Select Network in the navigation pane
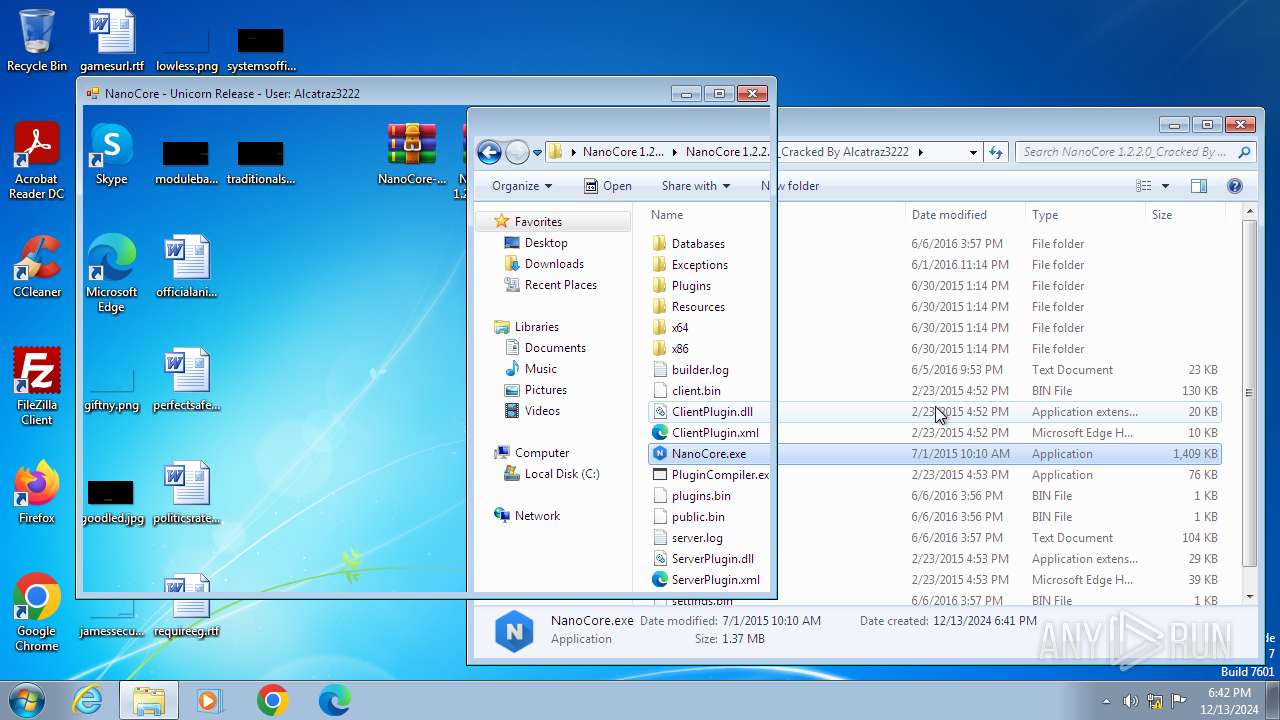The height and width of the screenshot is (720, 1280). click(537, 516)
